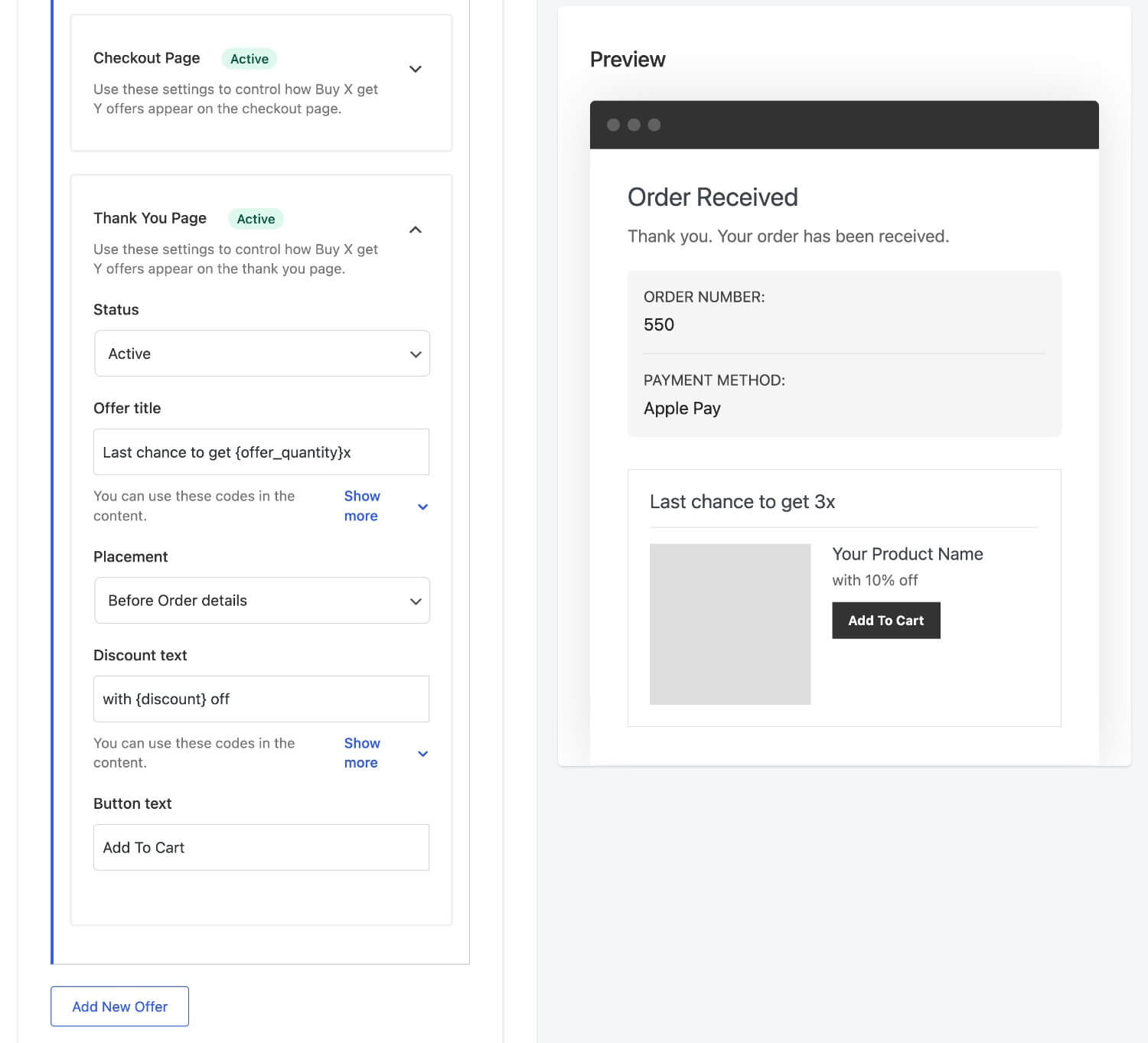1148x1043 pixels.
Task: Click the Order Received heading in preview
Action: (x=713, y=197)
